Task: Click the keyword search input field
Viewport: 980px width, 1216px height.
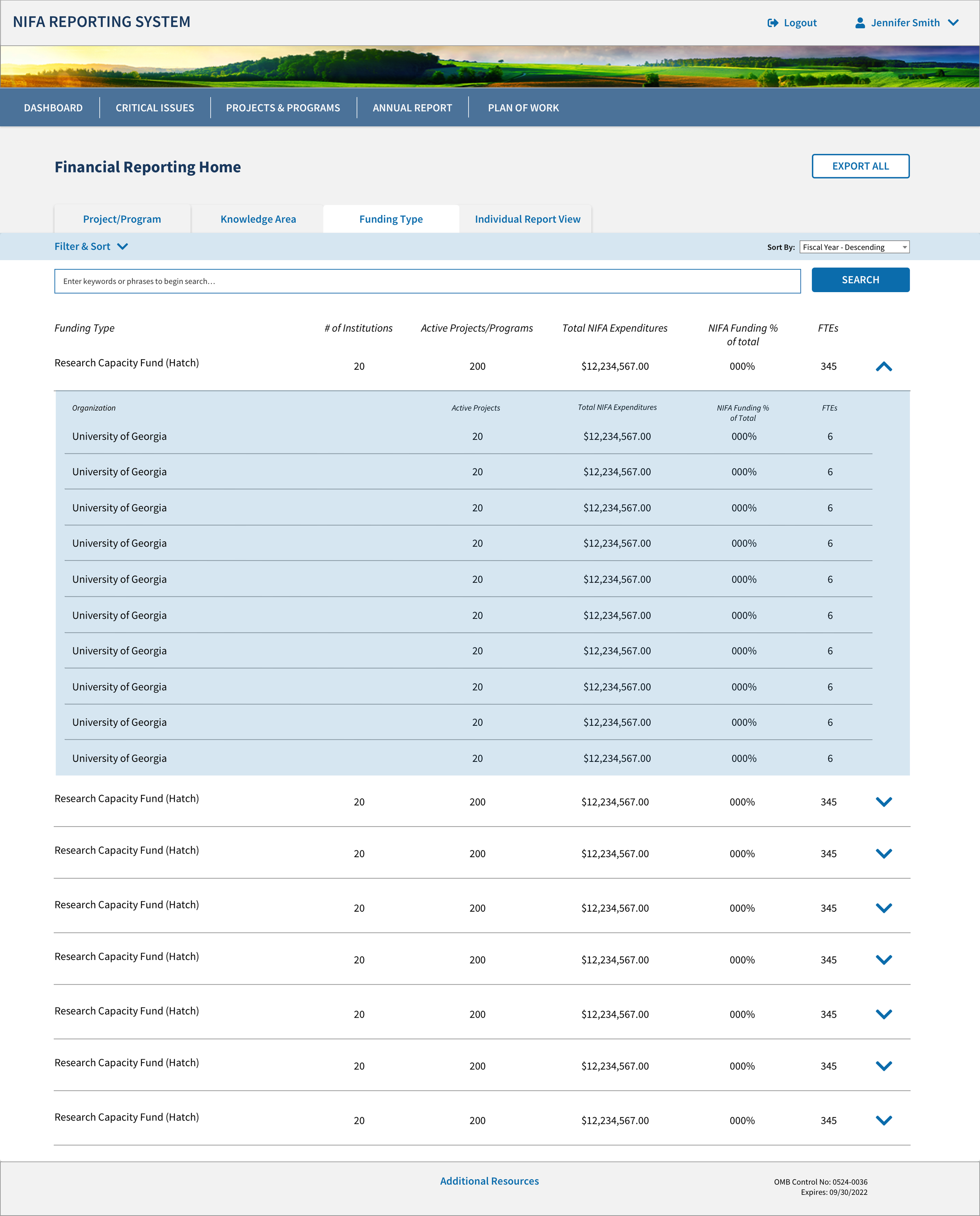Action: [x=427, y=281]
